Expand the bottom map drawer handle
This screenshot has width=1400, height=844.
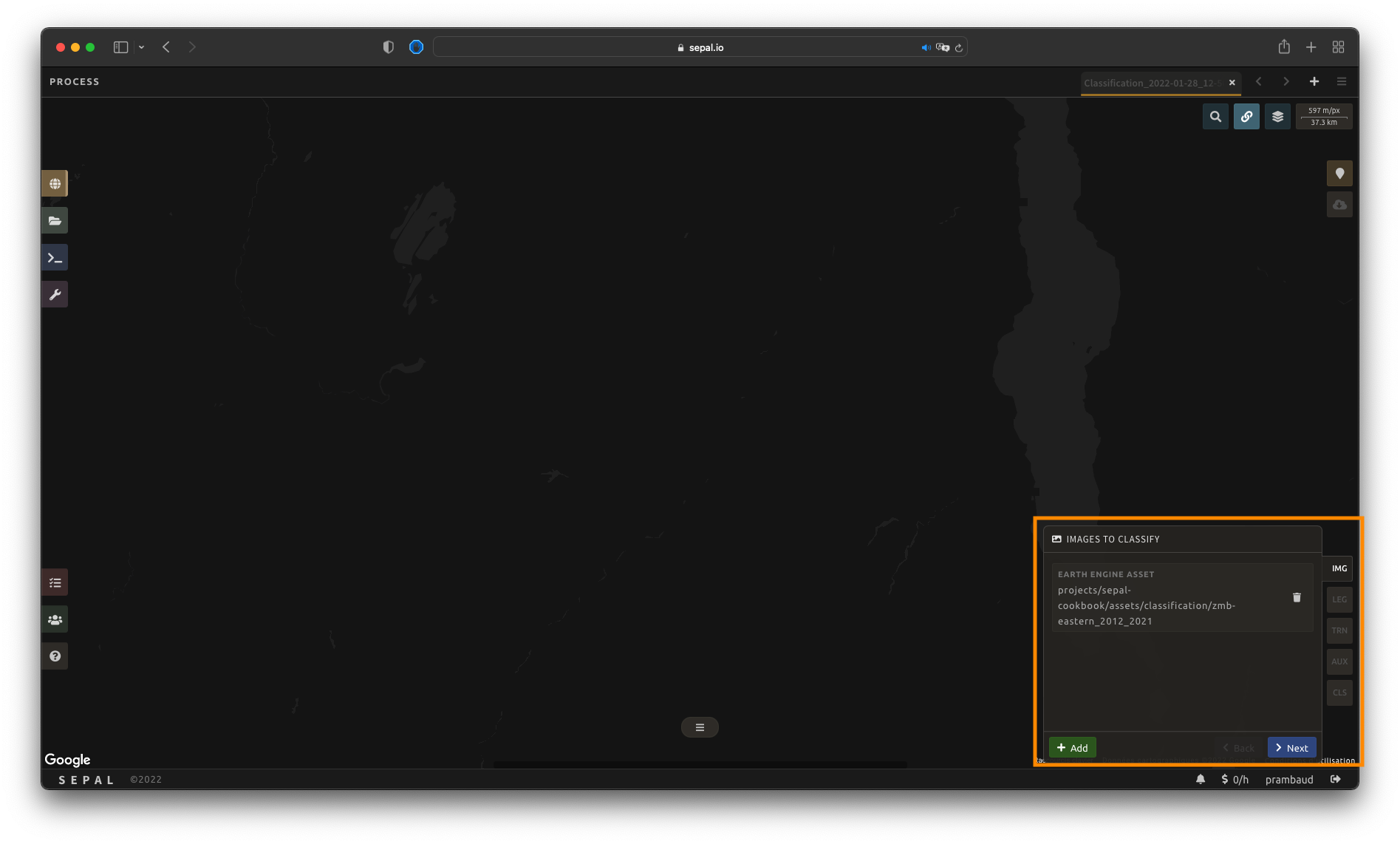pyautogui.click(x=700, y=727)
